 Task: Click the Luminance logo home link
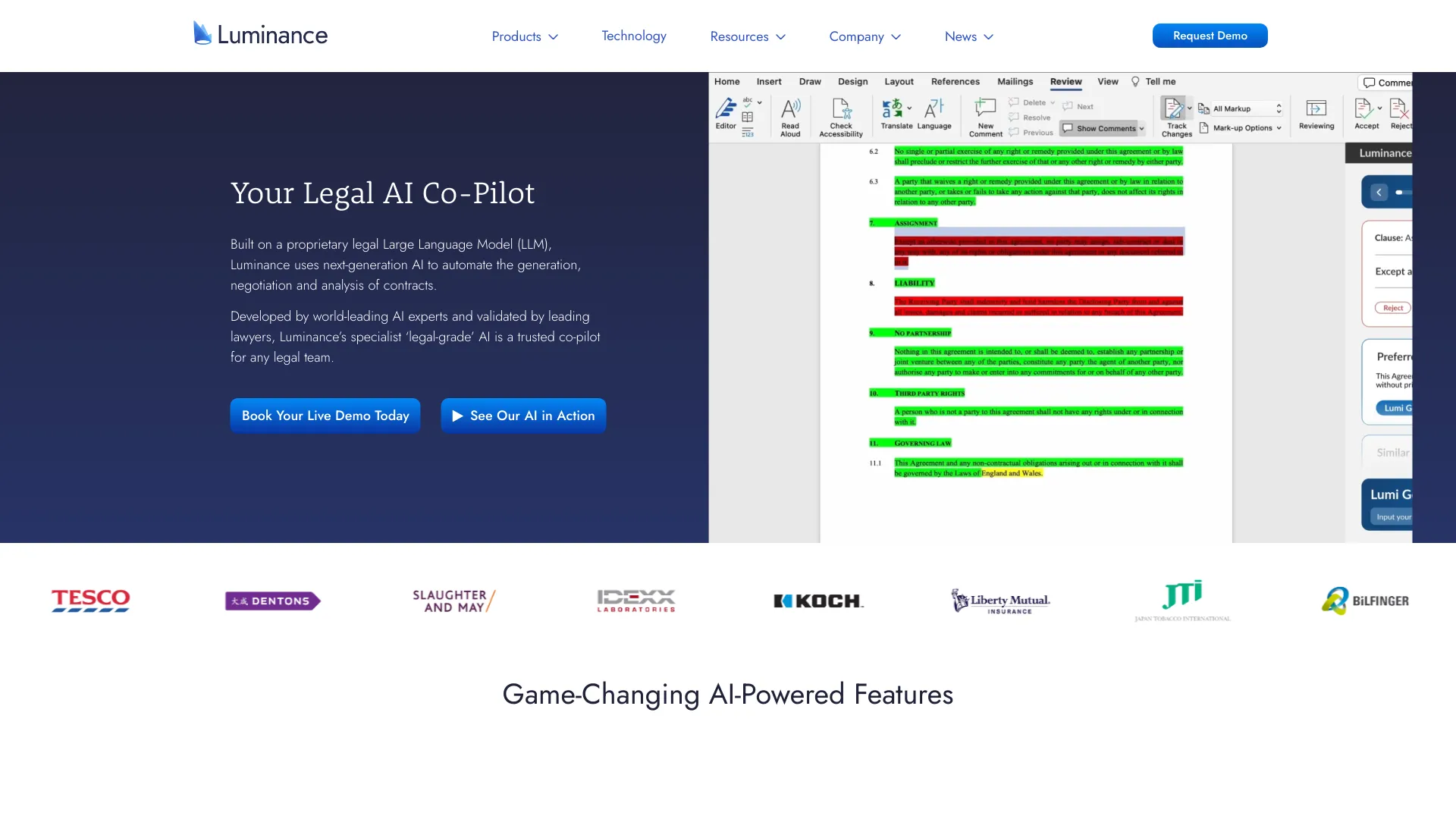[259, 33]
